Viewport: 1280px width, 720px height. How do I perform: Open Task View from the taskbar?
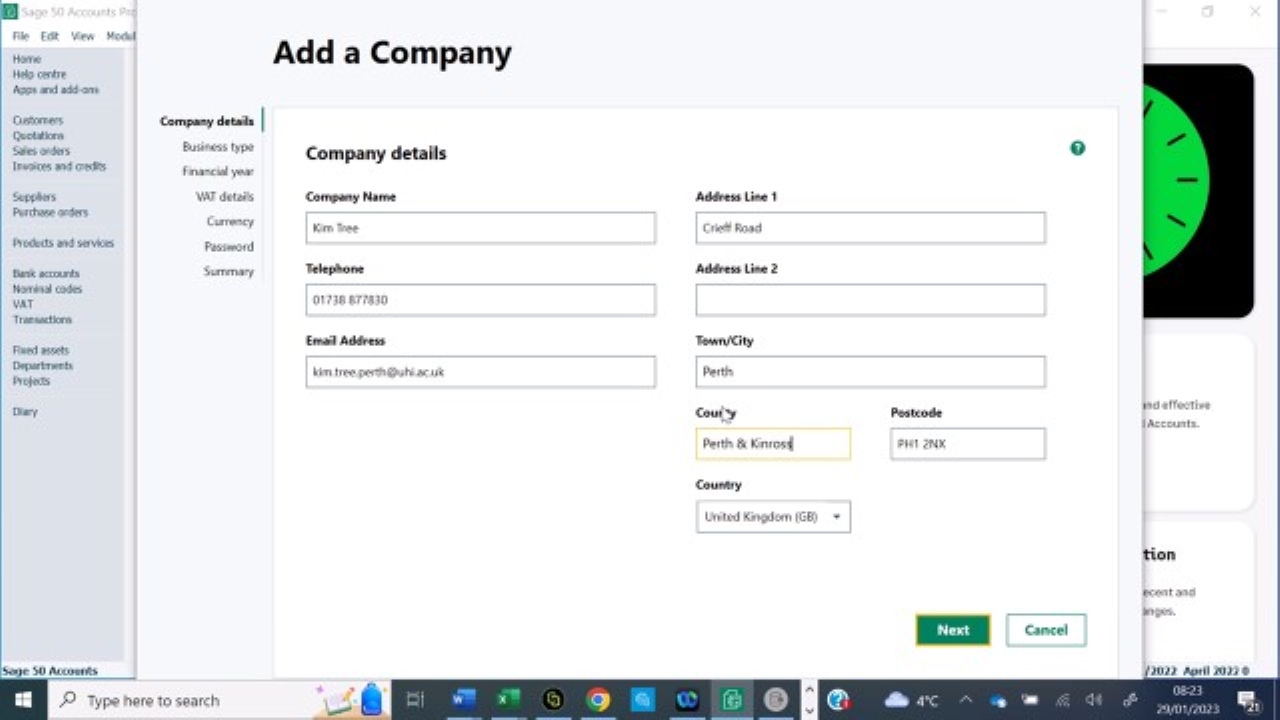(x=415, y=700)
